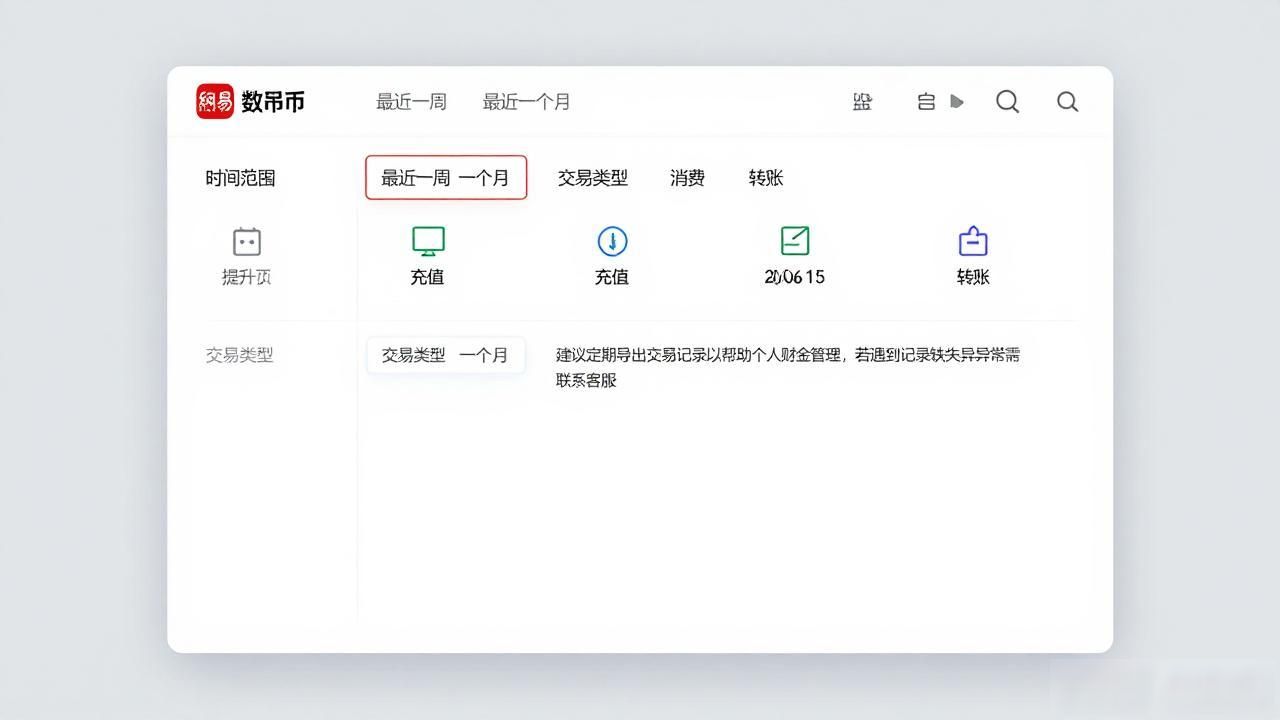Select the red-outlined 最近一周 一个月 filter
Screen dimensions: 1280x720
coord(446,178)
